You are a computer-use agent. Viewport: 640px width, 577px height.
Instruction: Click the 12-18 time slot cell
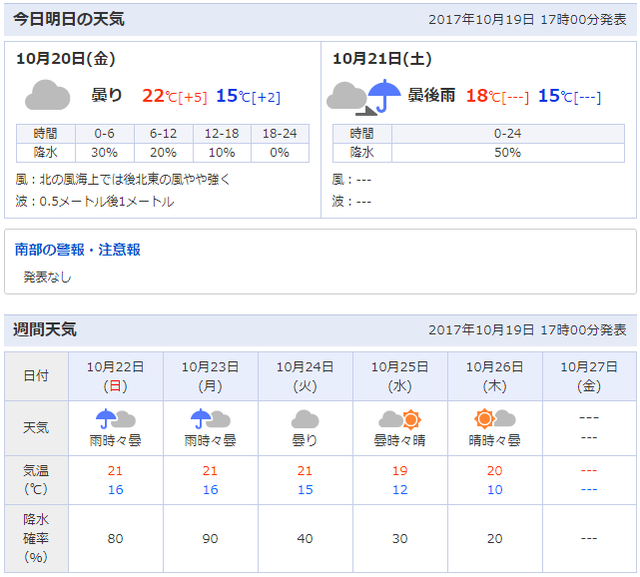pyautogui.click(x=222, y=133)
